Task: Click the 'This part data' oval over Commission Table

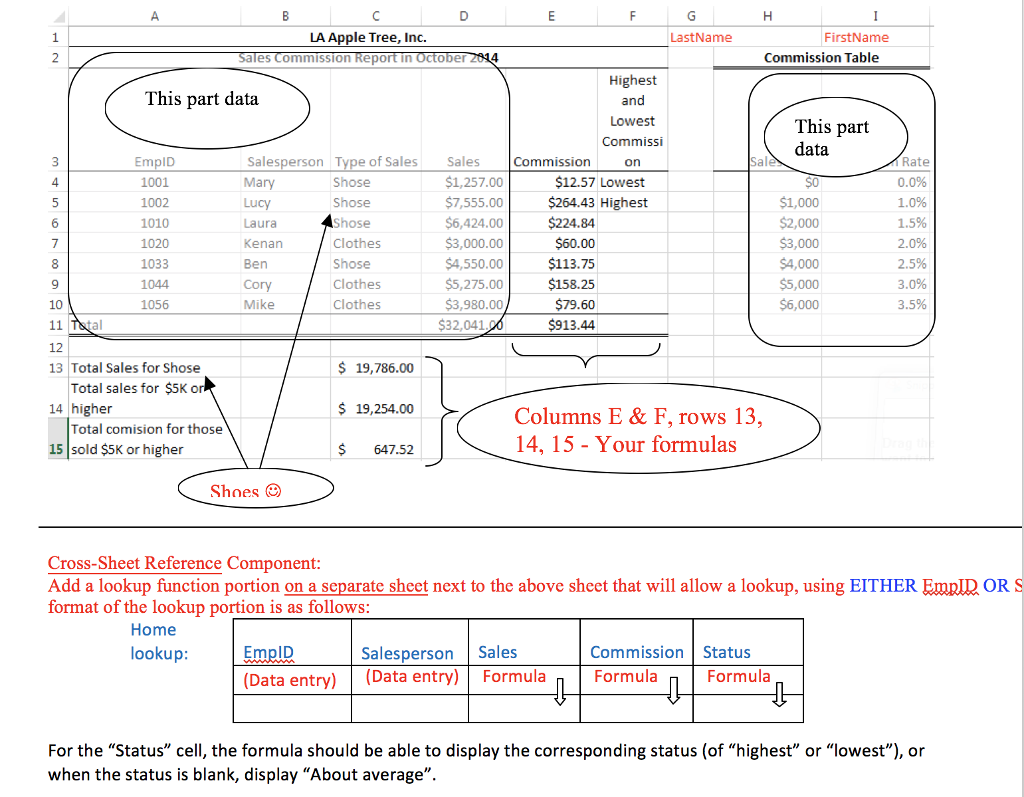Action: click(835, 135)
